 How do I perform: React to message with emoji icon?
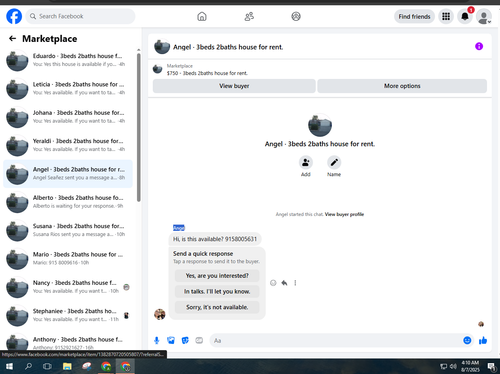pyautogui.click(x=273, y=283)
